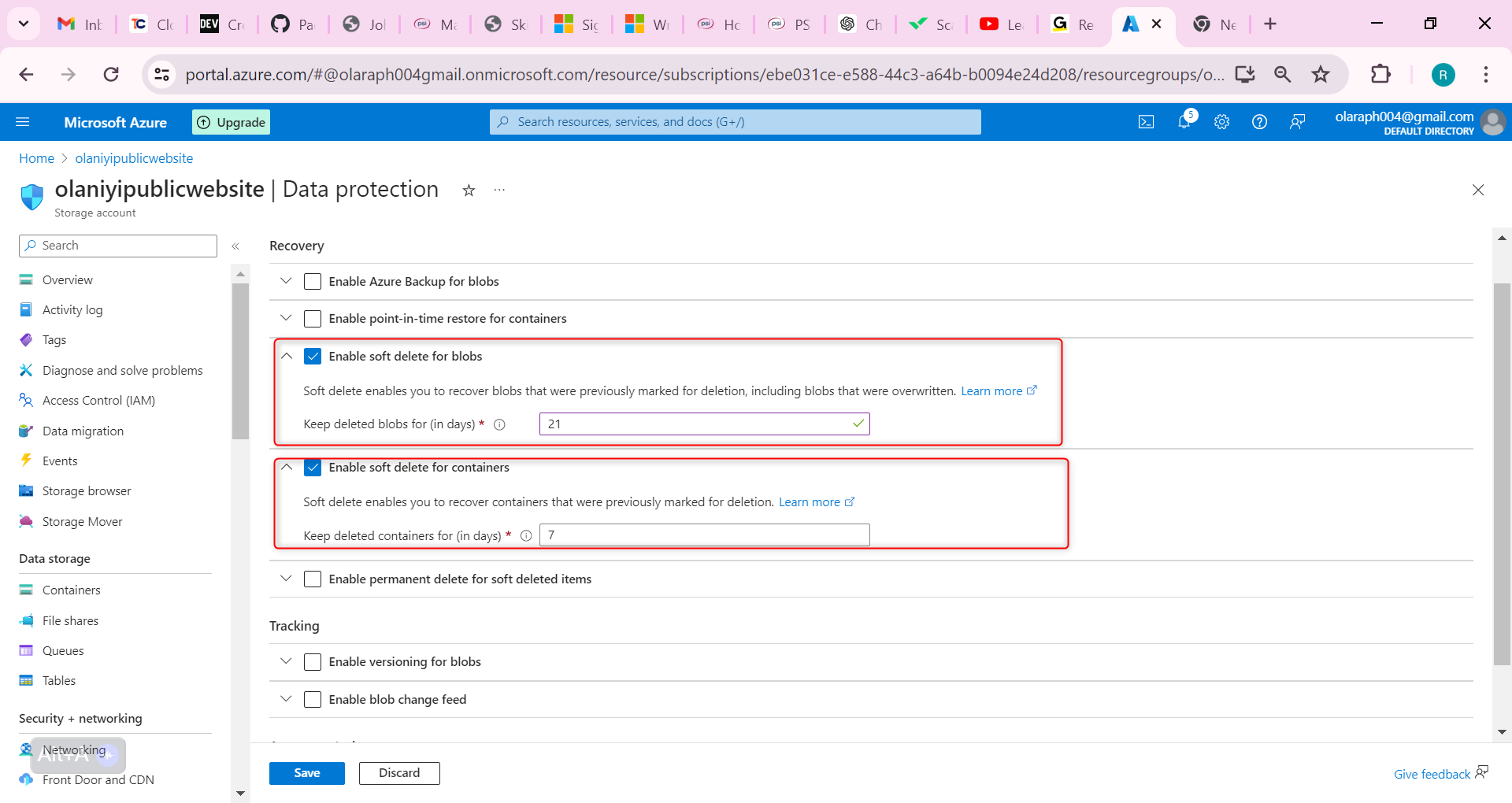
Task: View notifications bell icon
Action: coord(1184,122)
